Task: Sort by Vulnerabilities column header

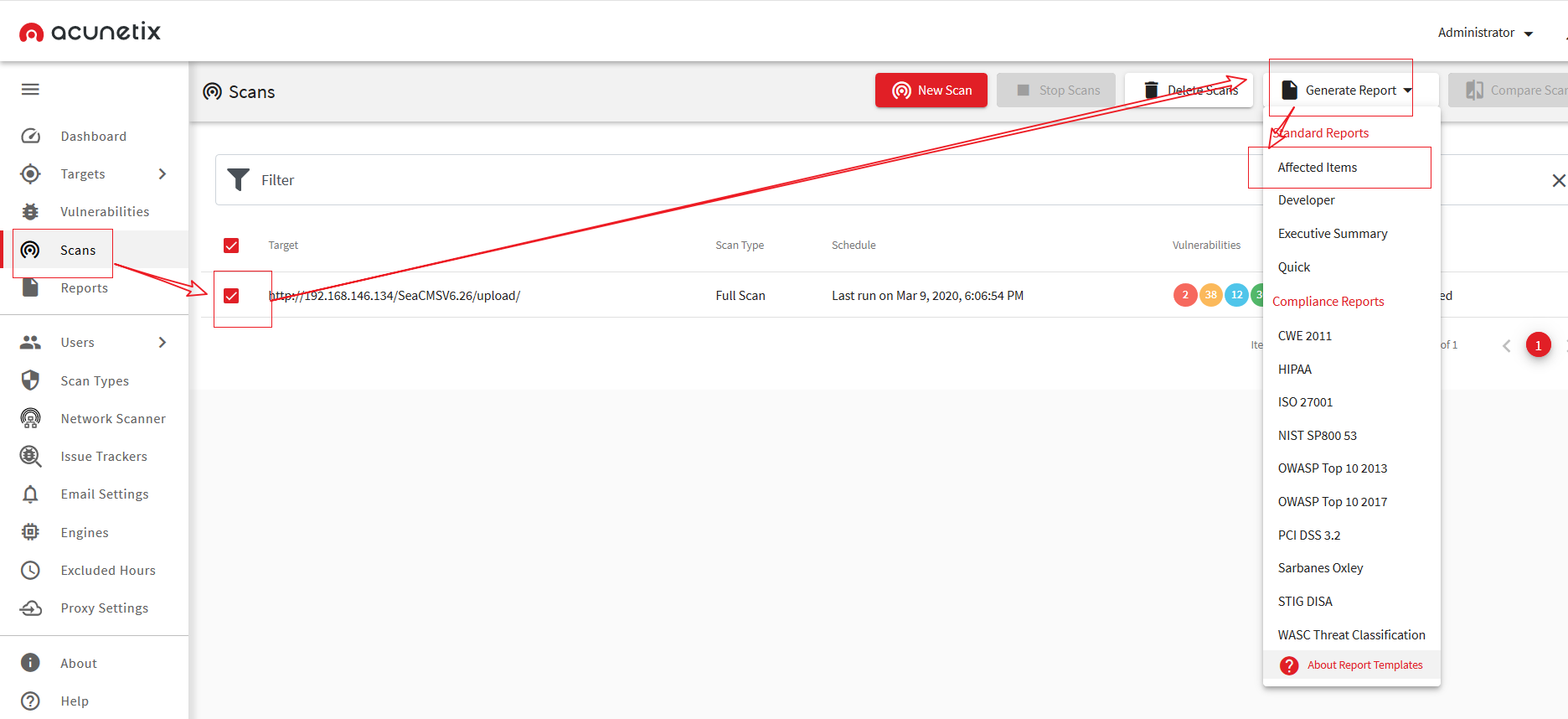Action: [x=1206, y=246]
